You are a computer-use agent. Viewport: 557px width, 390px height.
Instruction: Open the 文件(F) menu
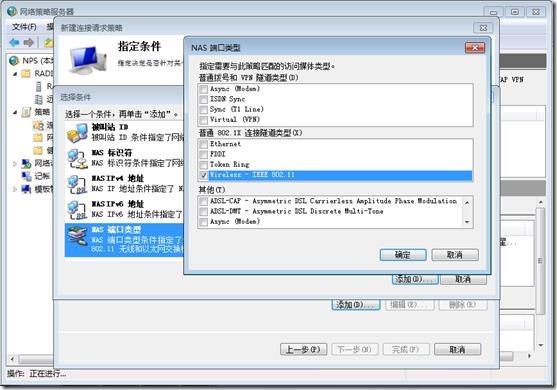point(24,27)
